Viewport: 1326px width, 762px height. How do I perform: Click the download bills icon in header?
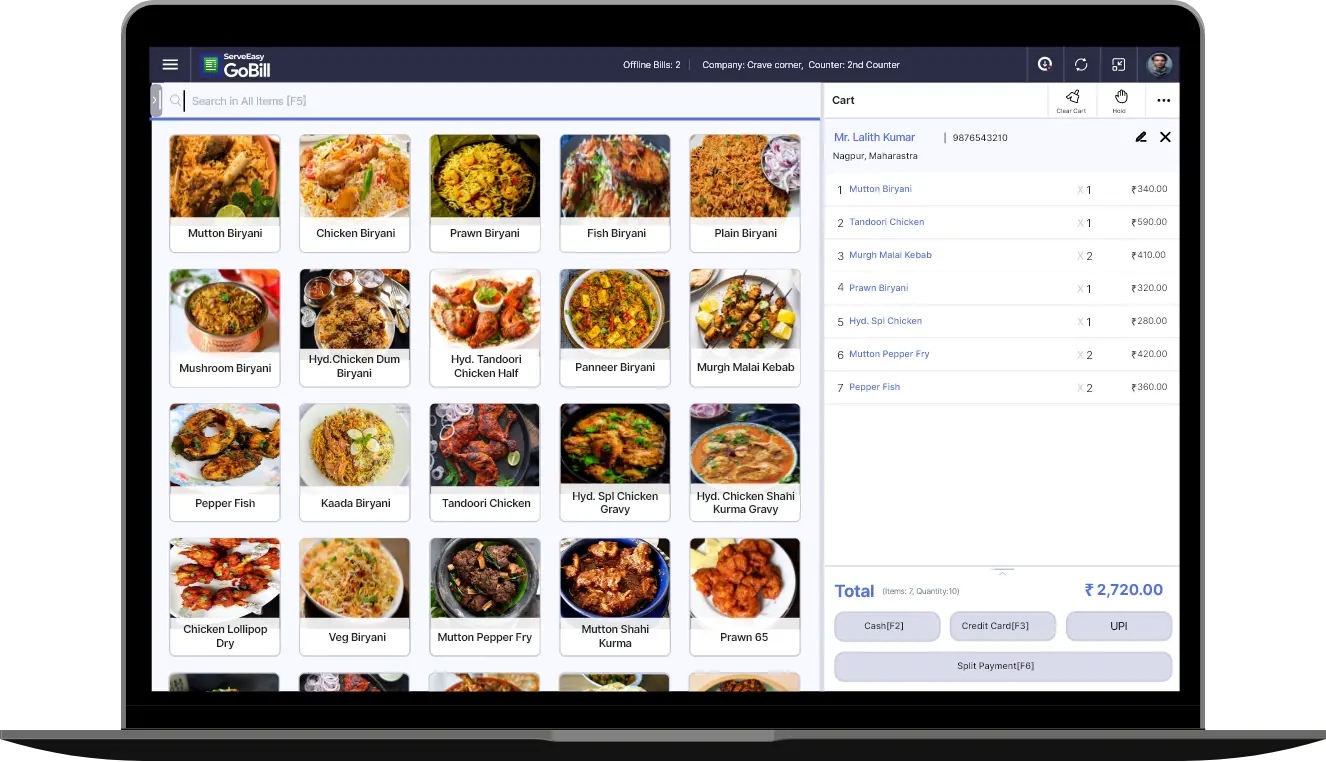[1045, 65]
